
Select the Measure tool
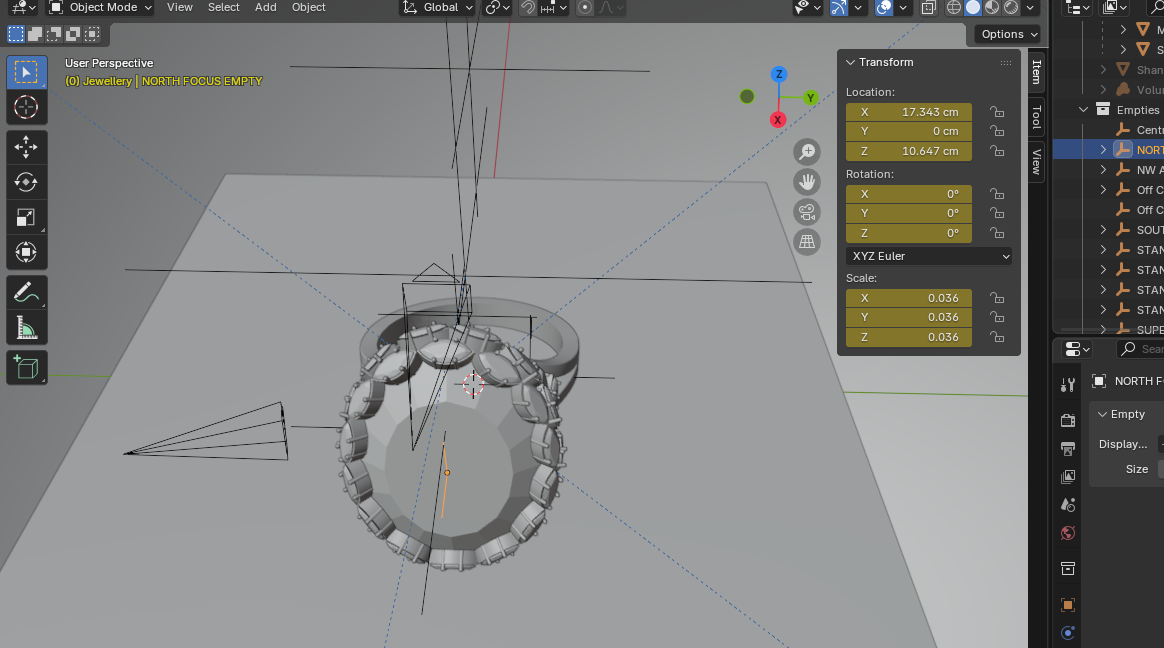26,328
